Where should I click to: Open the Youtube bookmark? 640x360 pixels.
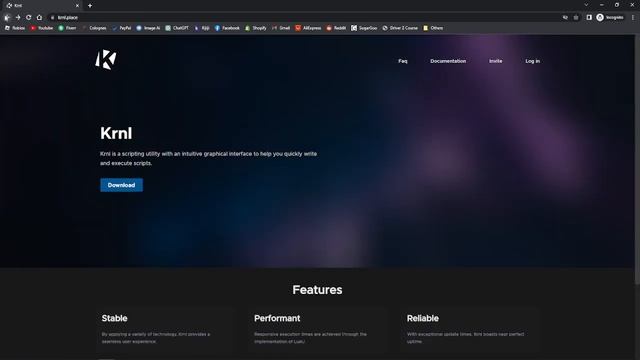pyautogui.click(x=42, y=28)
